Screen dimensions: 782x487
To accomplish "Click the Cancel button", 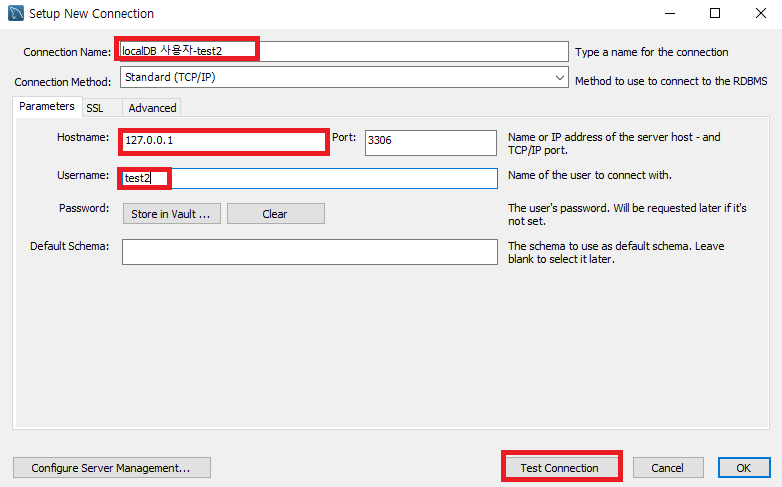I will point(668,468).
